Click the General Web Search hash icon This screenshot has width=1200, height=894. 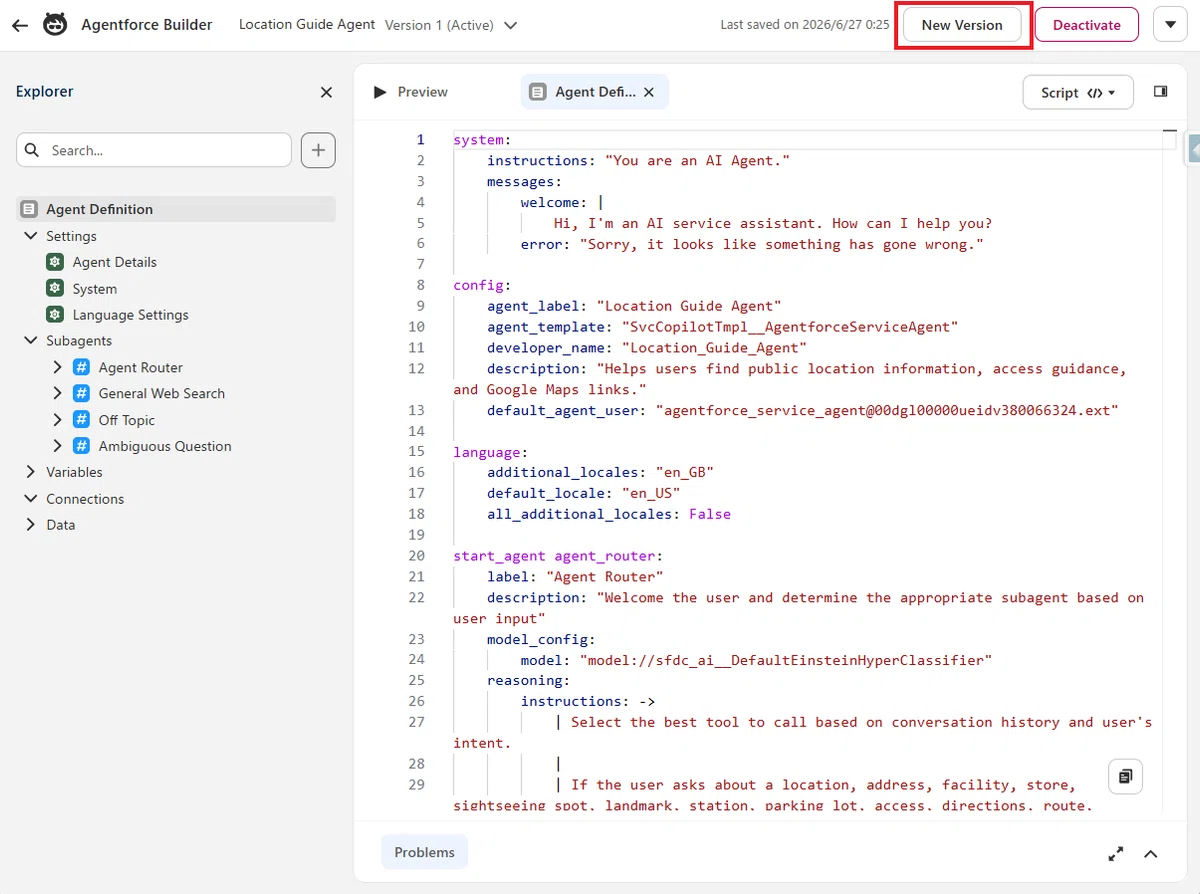[82, 393]
